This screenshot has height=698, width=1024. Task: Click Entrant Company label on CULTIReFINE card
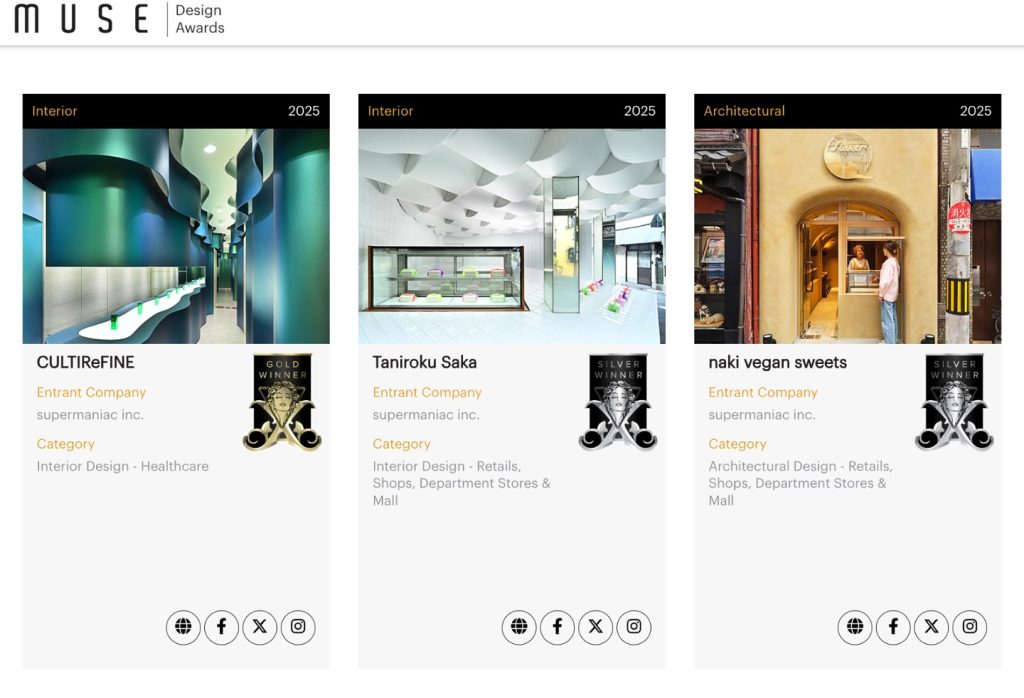[x=91, y=392]
